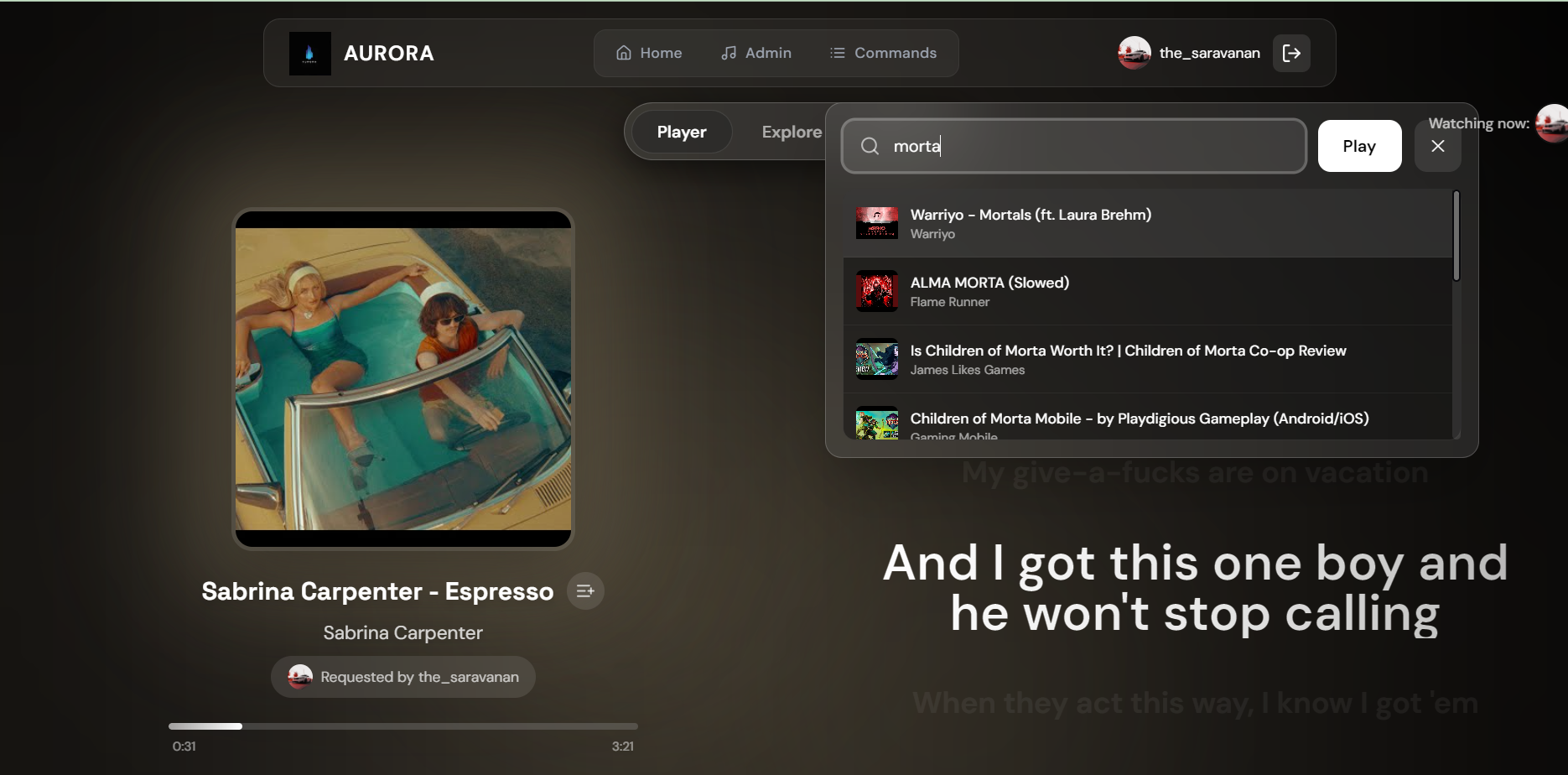Open the Commands page

[883, 53]
